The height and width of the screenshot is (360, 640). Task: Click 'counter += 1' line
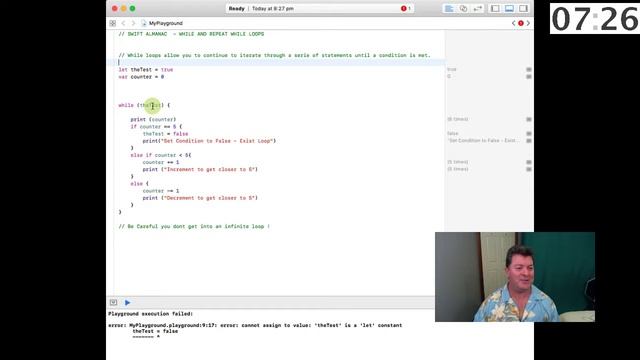(161, 162)
